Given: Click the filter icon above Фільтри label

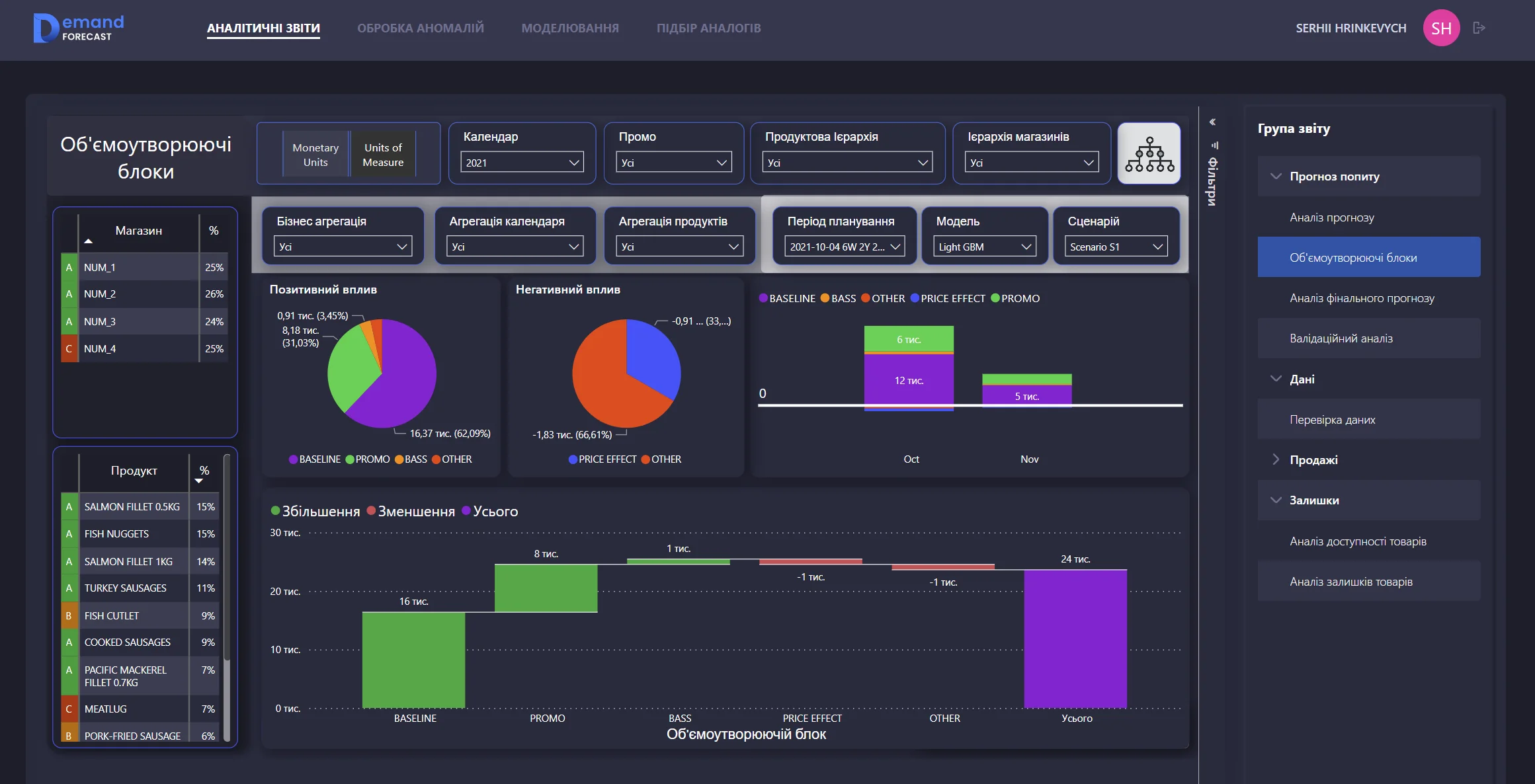Looking at the screenshot, I should [x=1214, y=145].
